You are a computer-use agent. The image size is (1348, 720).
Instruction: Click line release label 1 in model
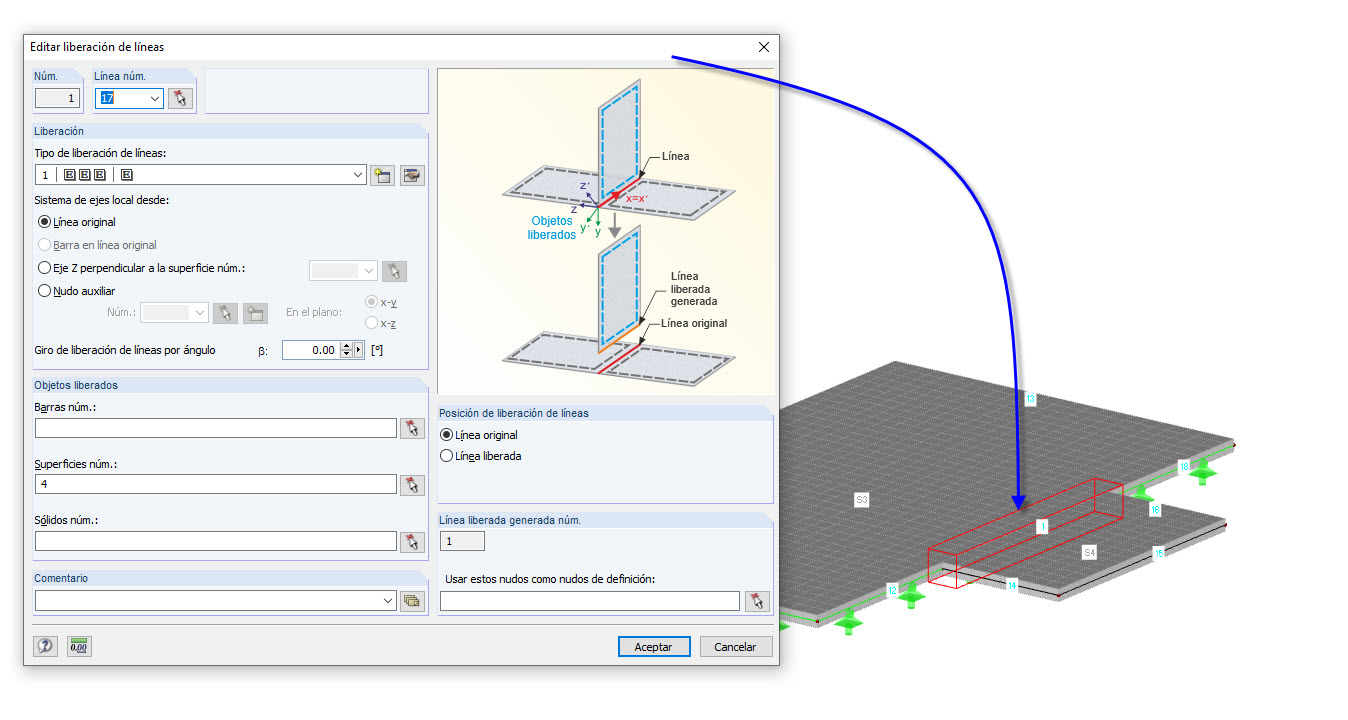1042,526
